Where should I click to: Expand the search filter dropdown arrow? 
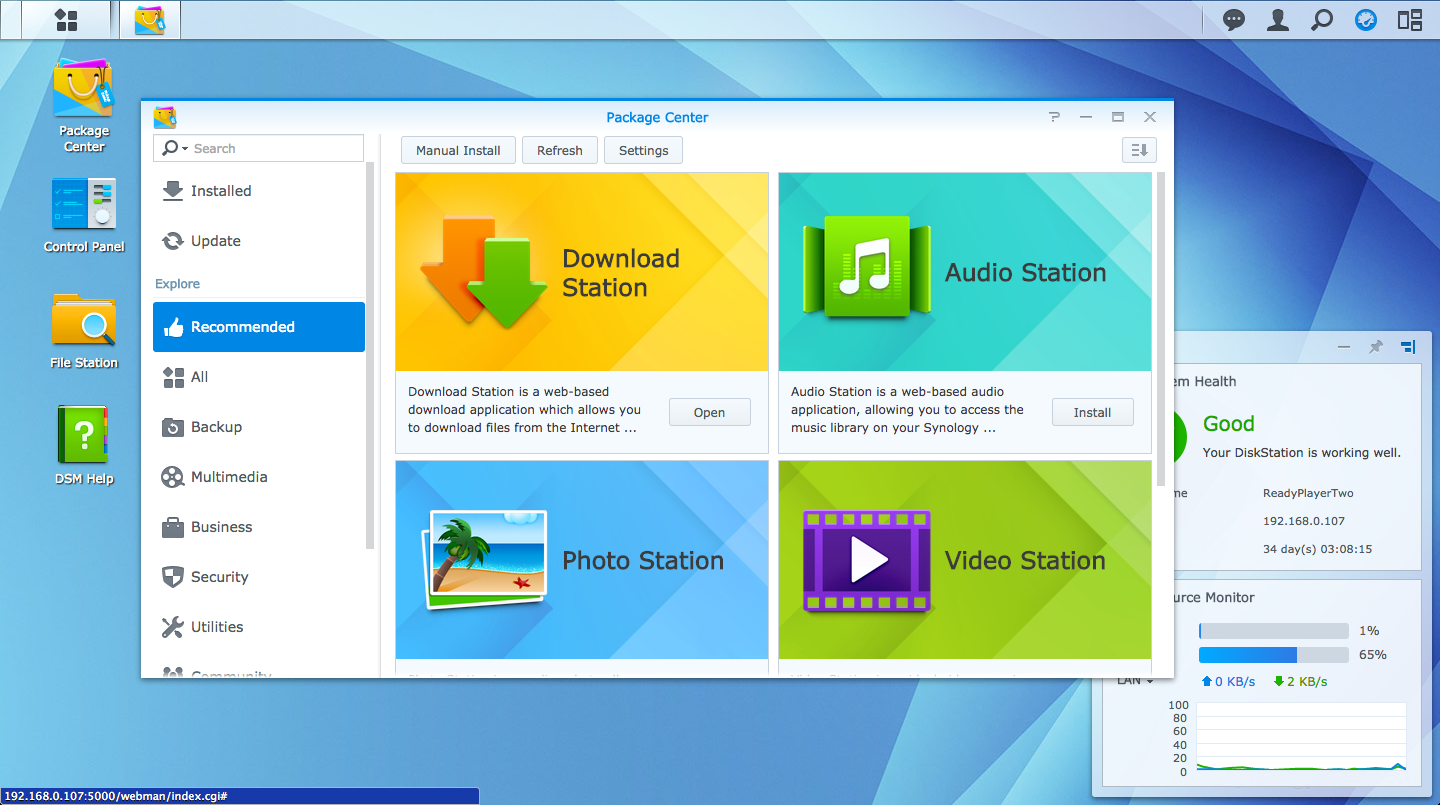point(185,149)
